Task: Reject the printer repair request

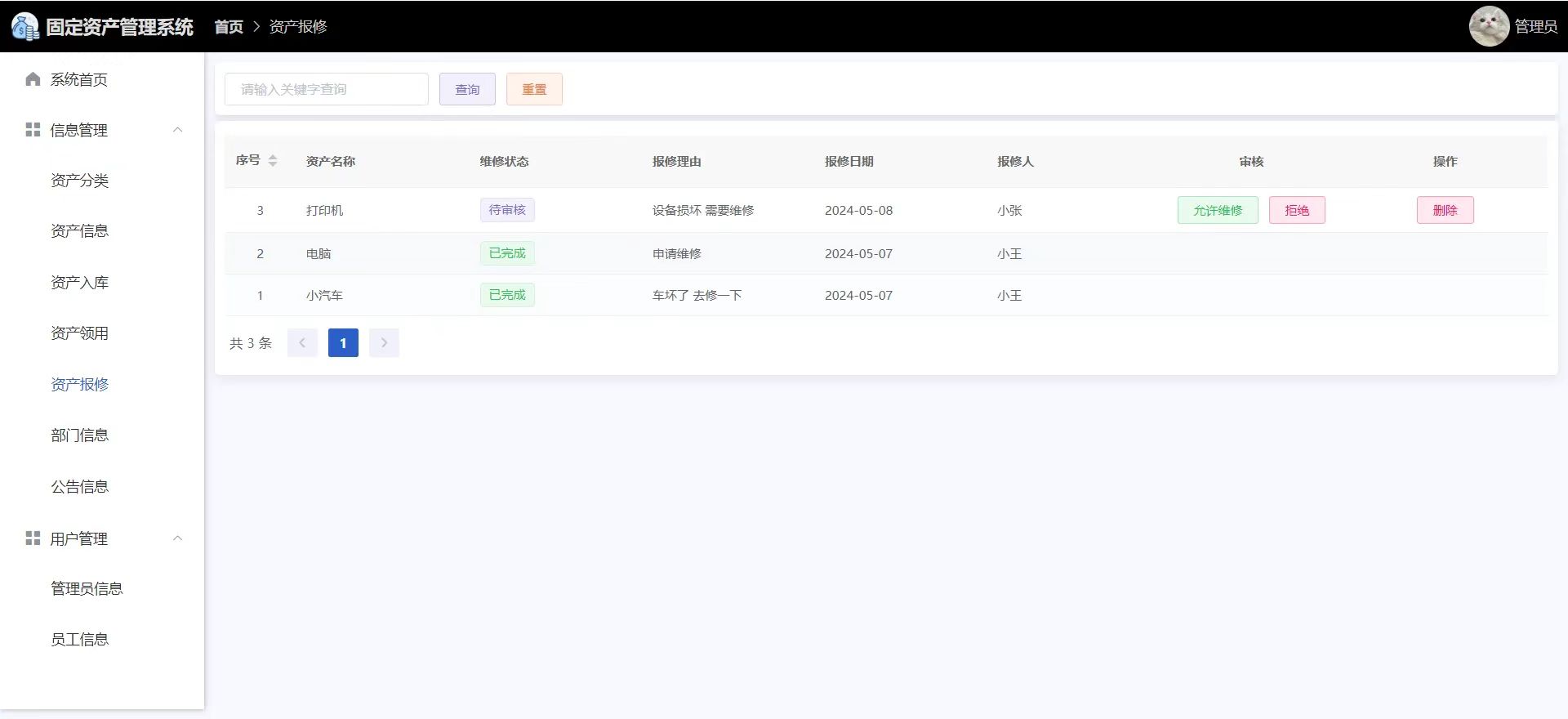Action: (x=1297, y=210)
